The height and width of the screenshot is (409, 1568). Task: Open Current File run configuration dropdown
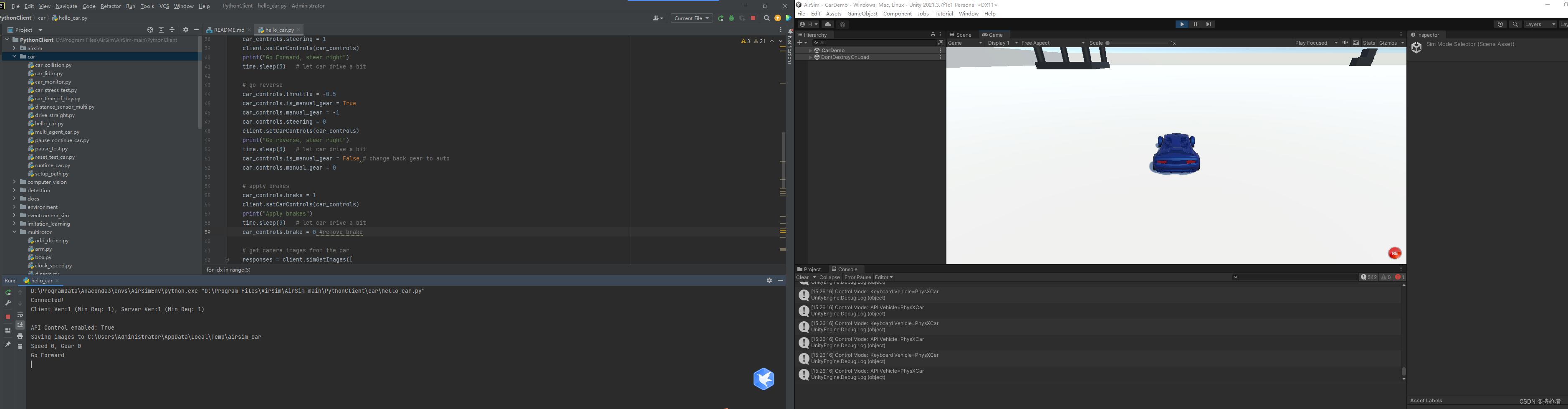click(691, 18)
